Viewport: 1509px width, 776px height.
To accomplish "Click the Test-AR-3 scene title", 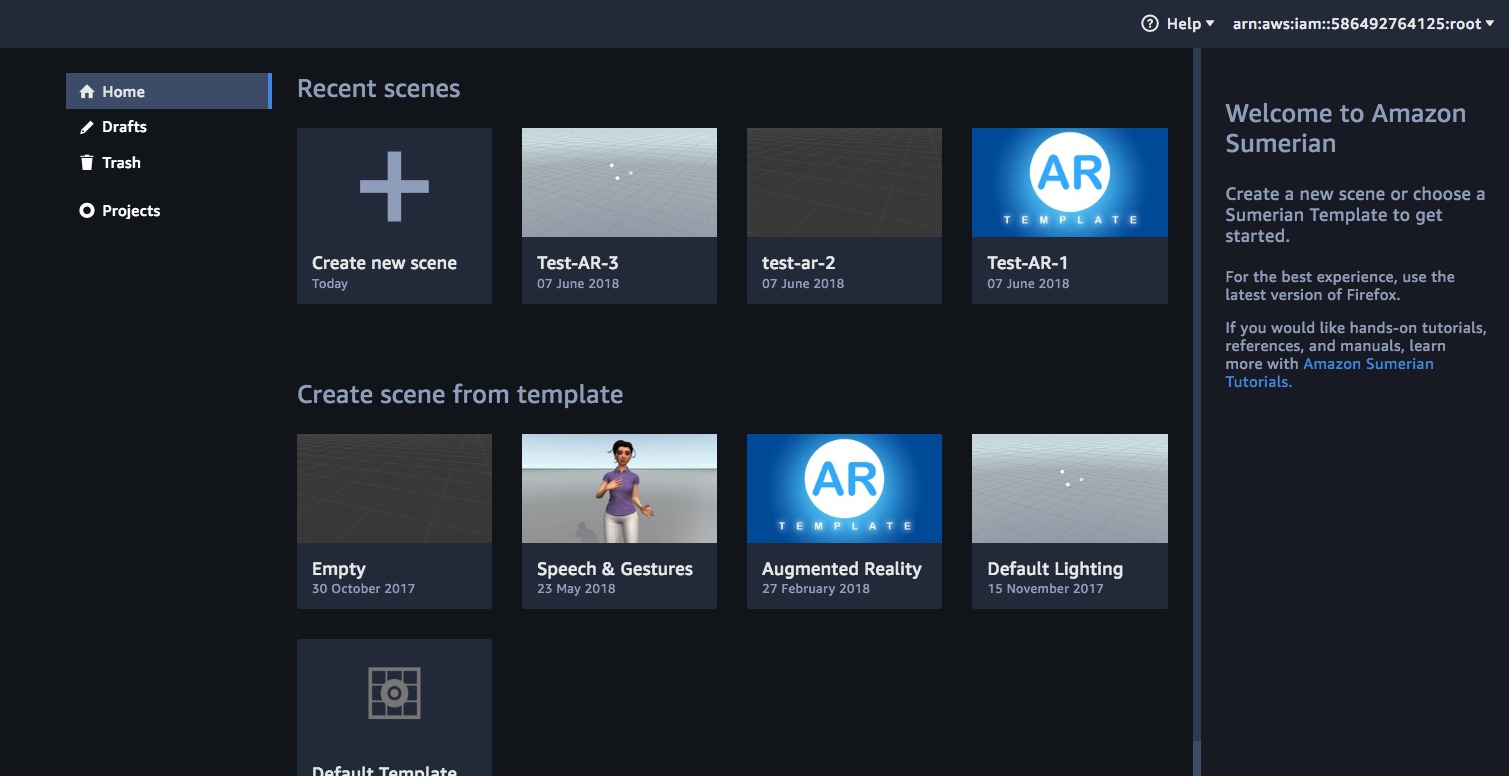I will click(x=578, y=263).
